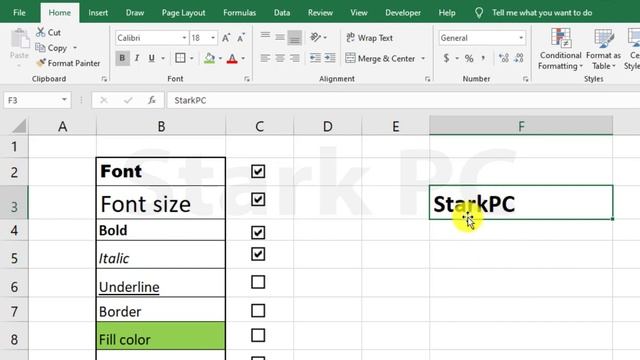Click Wrap Text button
Screen dimensions: 640x360
point(369,38)
